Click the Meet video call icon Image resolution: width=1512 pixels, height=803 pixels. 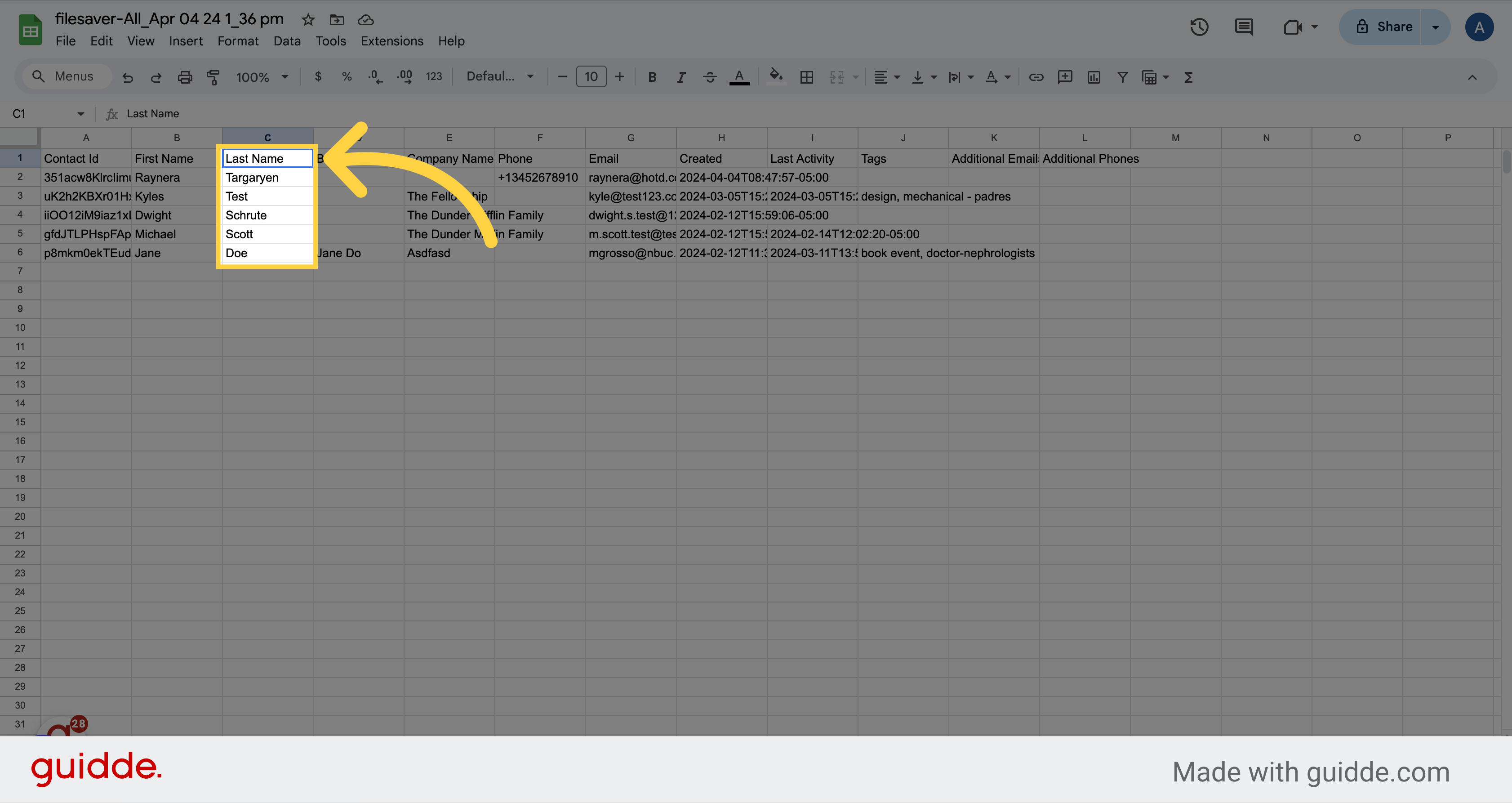(x=1293, y=27)
